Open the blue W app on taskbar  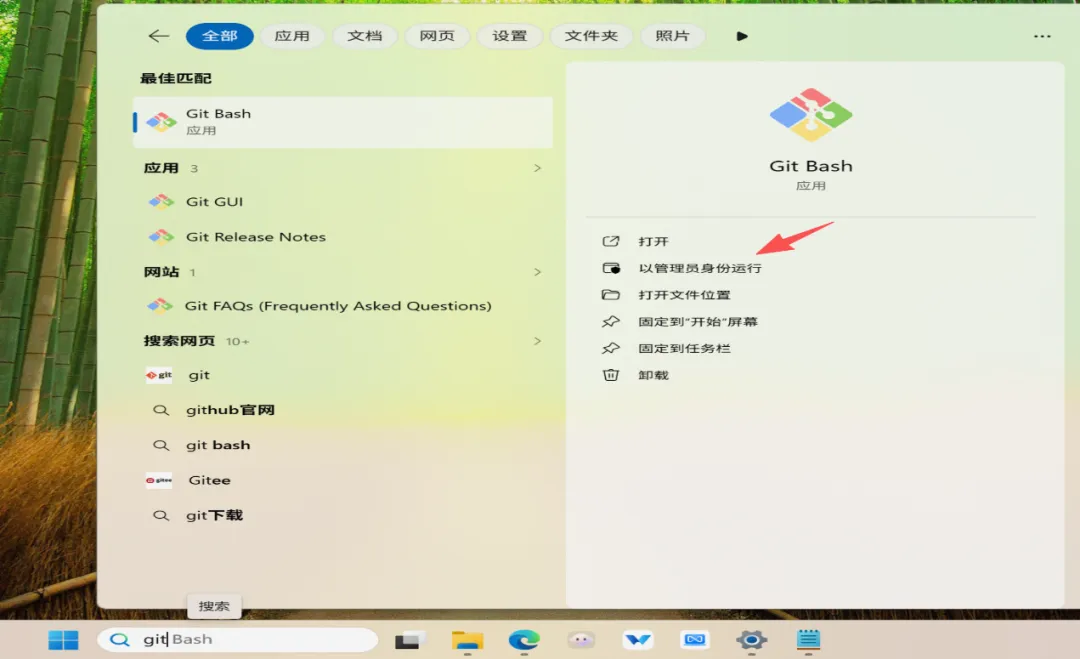(638, 640)
